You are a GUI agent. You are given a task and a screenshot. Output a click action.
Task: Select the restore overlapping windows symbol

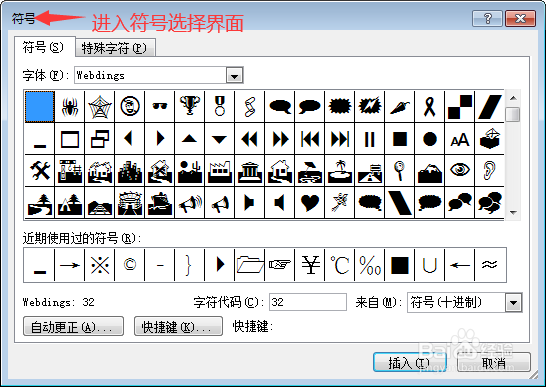(x=100, y=139)
